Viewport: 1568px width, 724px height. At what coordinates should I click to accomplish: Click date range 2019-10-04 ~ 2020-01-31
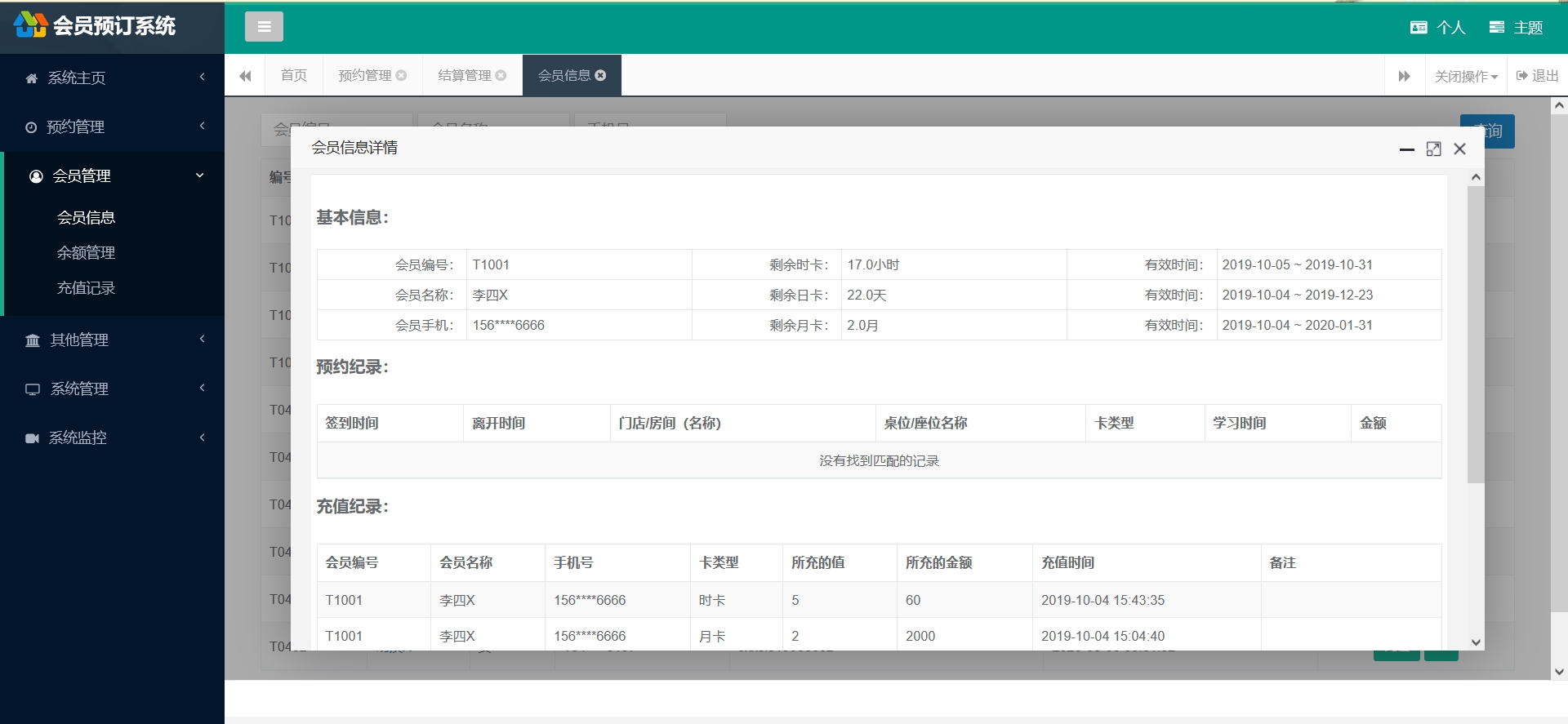[1297, 325]
